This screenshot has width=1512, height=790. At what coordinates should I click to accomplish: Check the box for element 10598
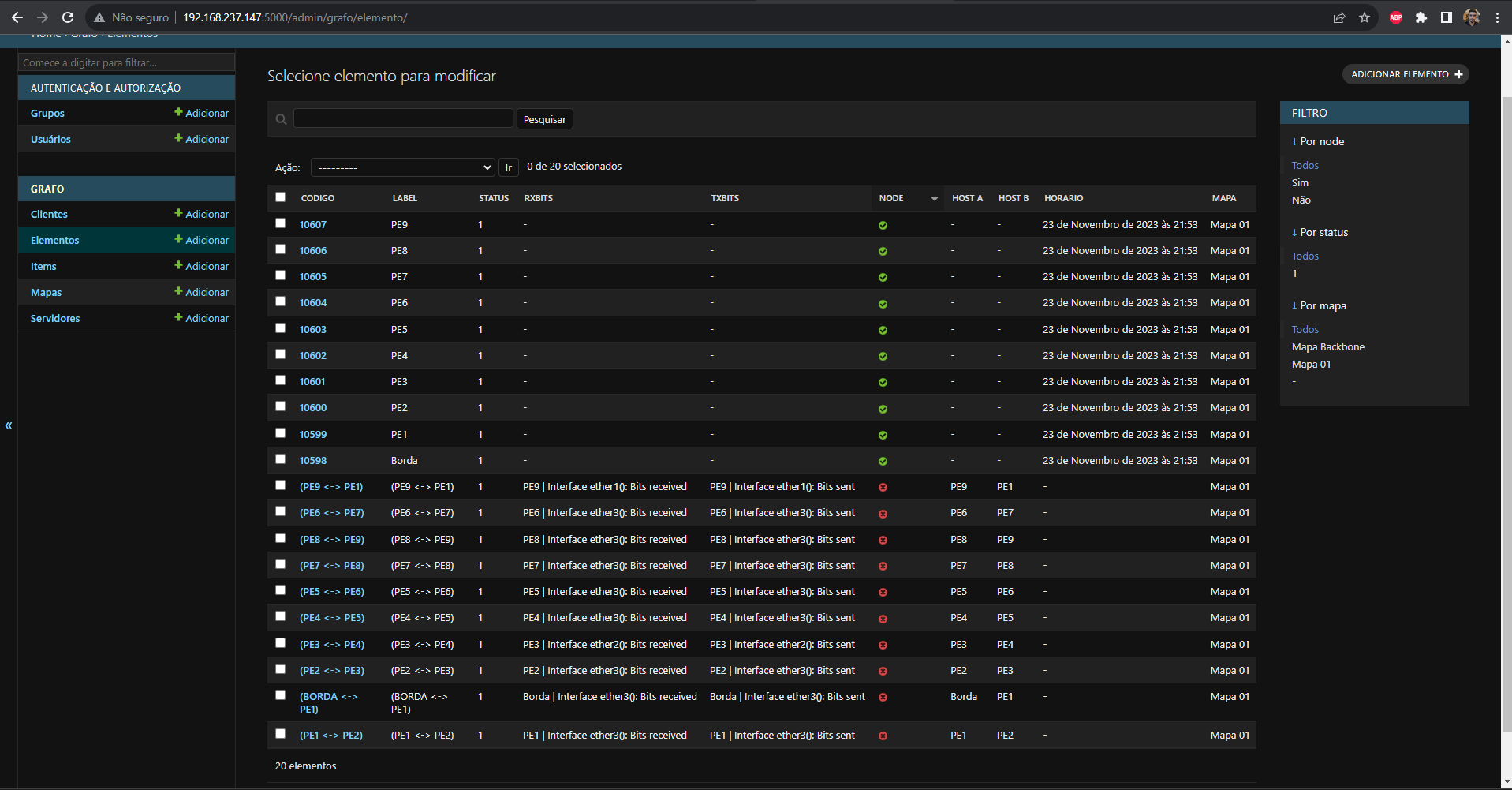280,459
